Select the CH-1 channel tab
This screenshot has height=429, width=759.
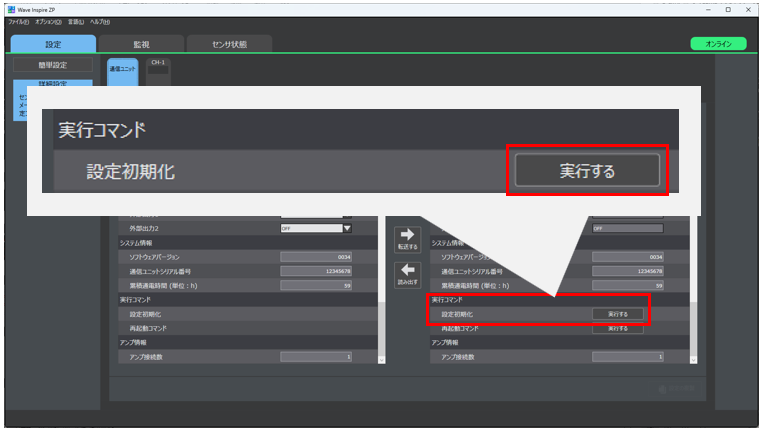coord(158,72)
